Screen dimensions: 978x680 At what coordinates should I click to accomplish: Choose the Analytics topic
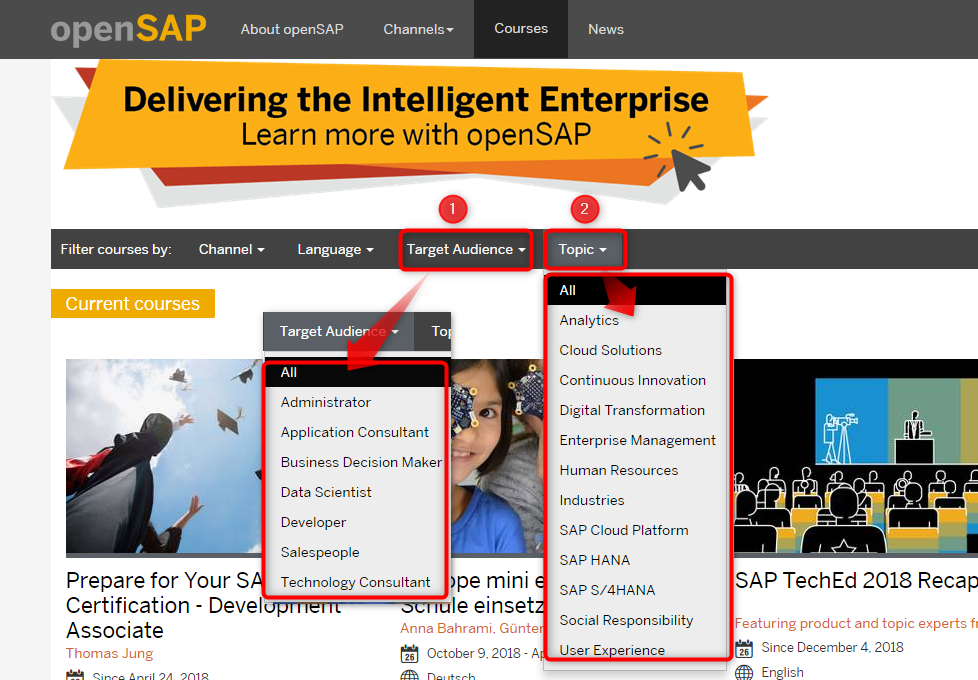point(637,320)
